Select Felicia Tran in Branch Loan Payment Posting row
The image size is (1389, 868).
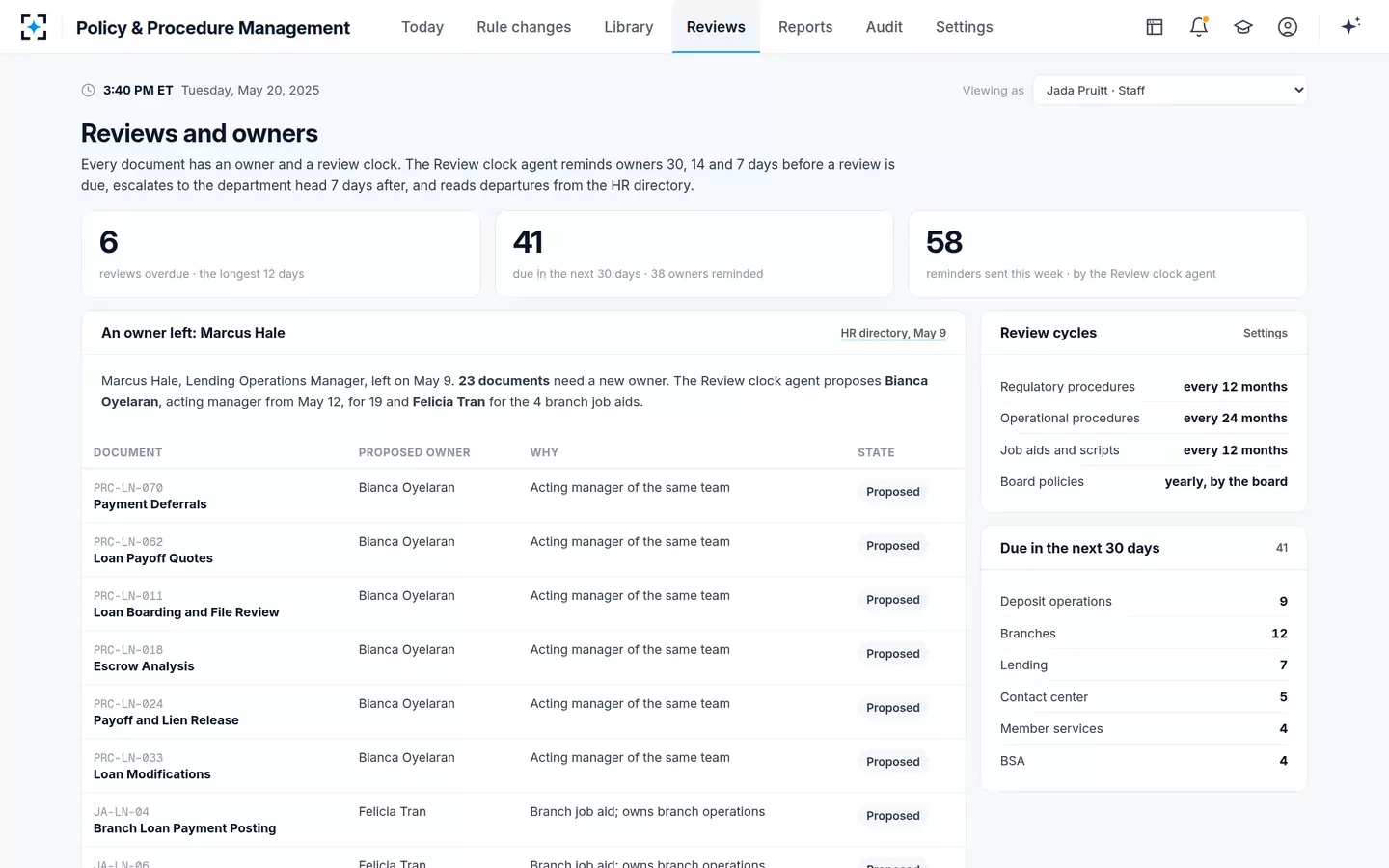[x=393, y=812]
